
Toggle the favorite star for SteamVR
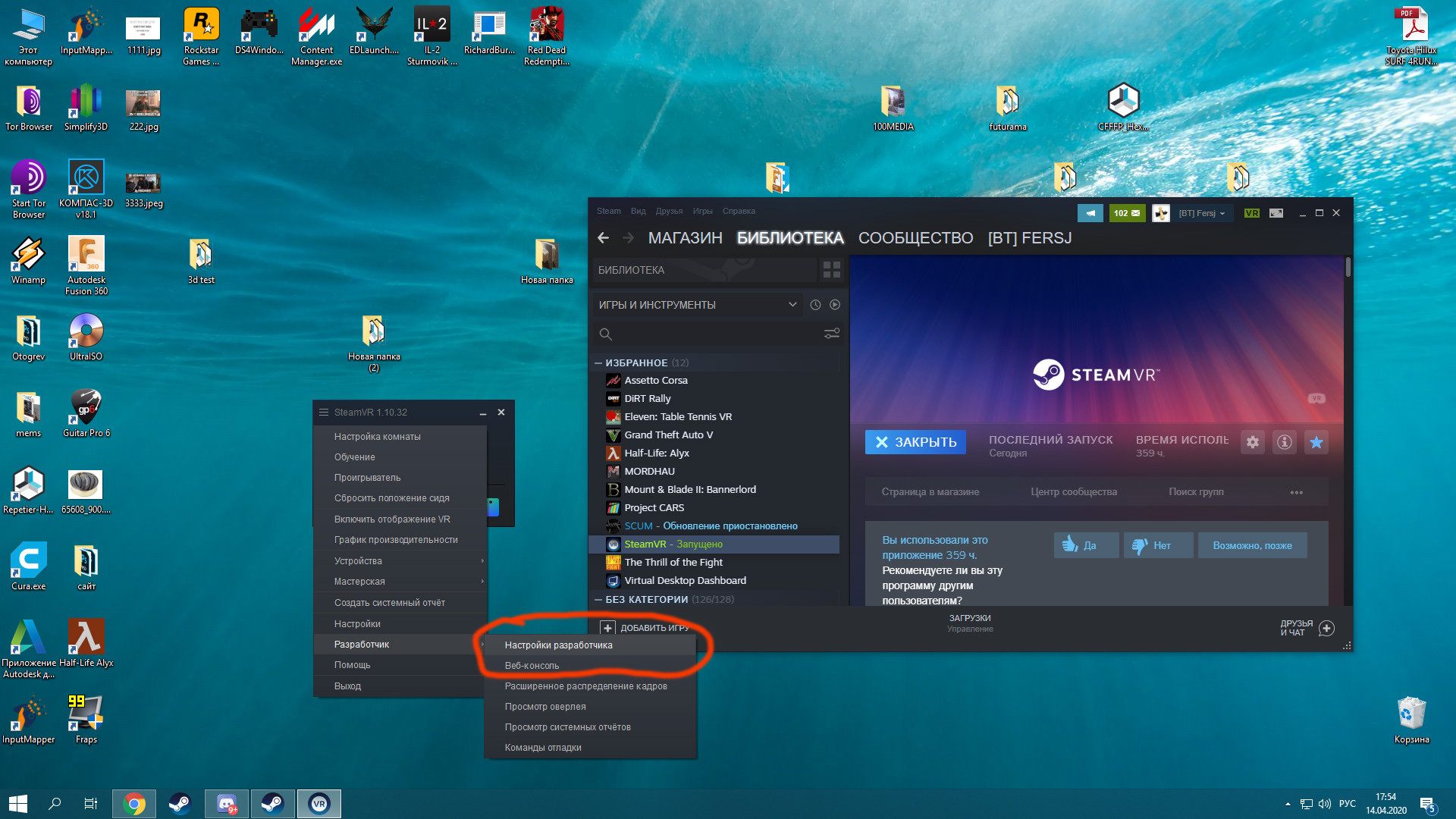coord(1316,442)
